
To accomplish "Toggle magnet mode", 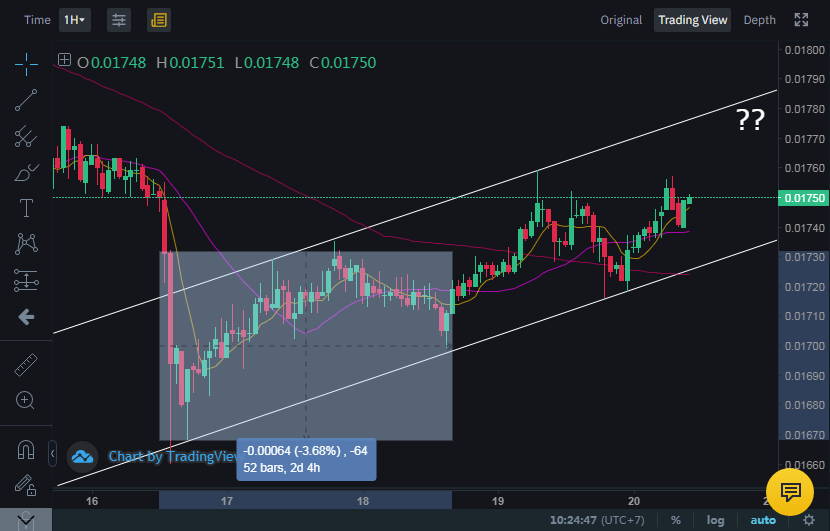I will 26,450.
